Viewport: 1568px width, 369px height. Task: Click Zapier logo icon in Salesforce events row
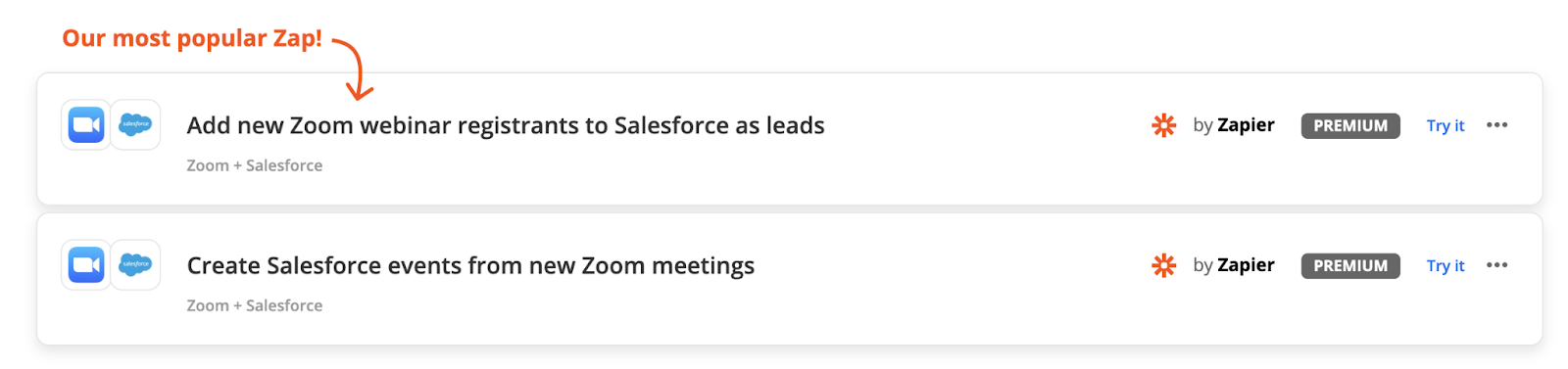[1163, 265]
